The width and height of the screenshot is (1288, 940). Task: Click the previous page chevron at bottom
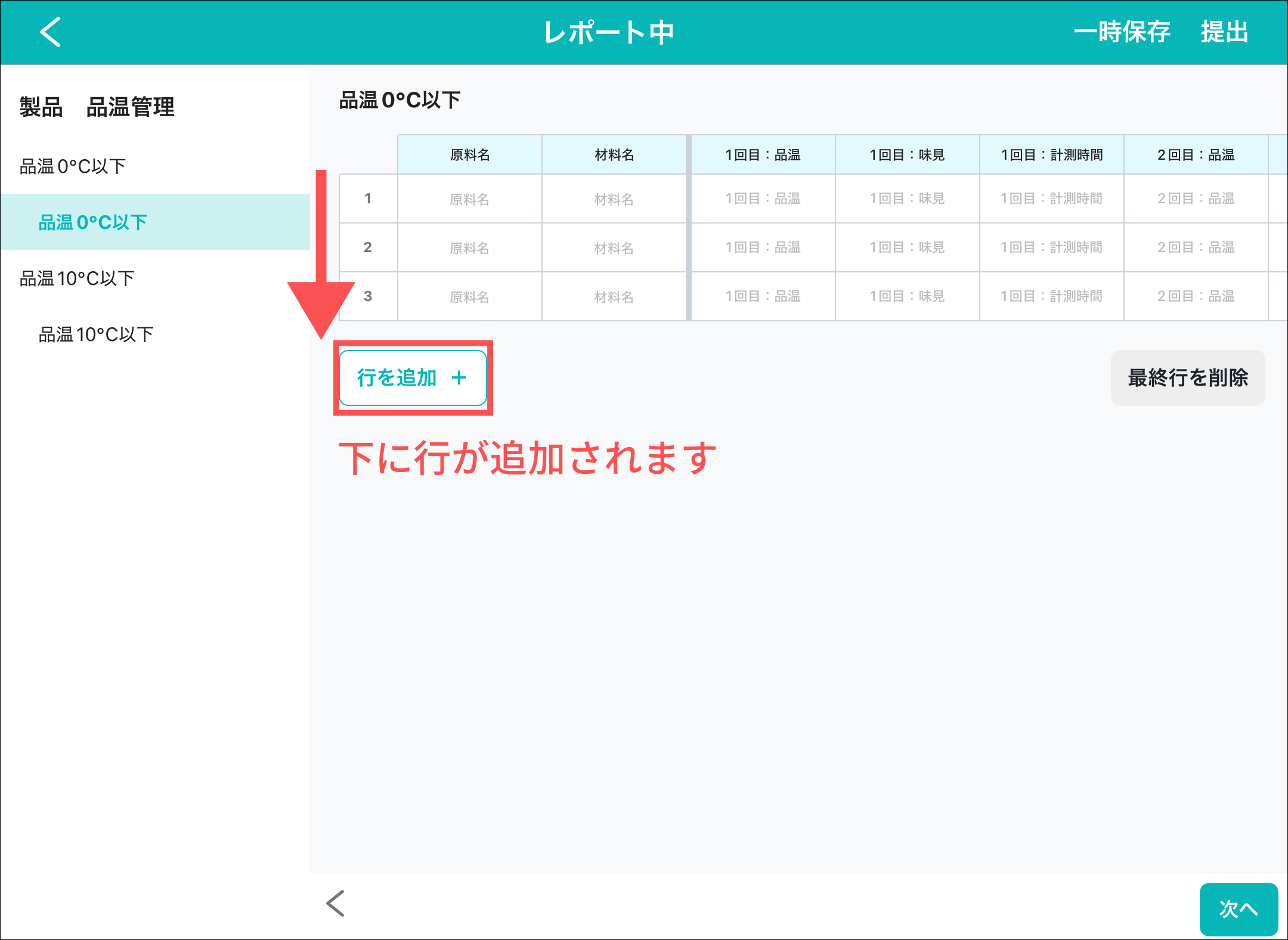[x=336, y=904]
